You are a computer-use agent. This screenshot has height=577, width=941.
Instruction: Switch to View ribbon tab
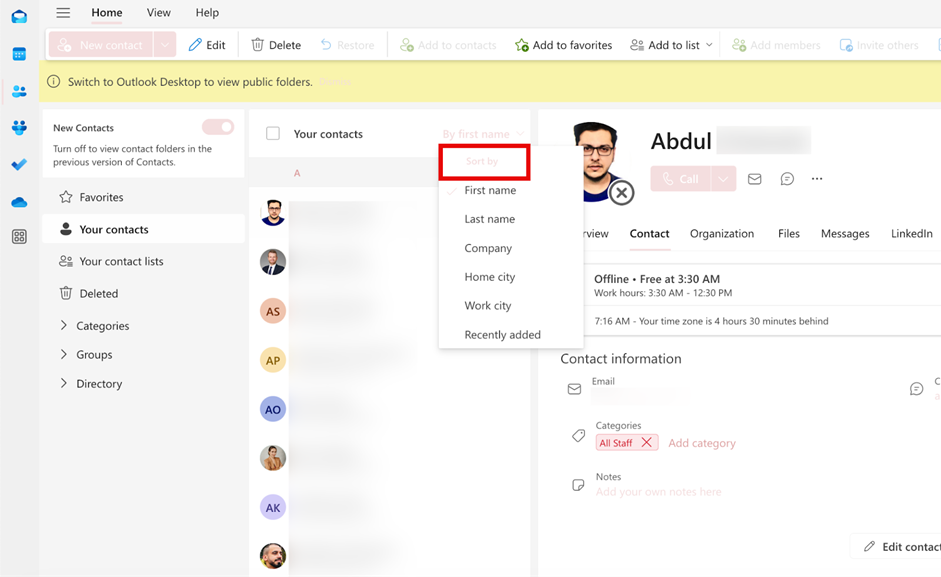pyautogui.click(x=158, y=13)
